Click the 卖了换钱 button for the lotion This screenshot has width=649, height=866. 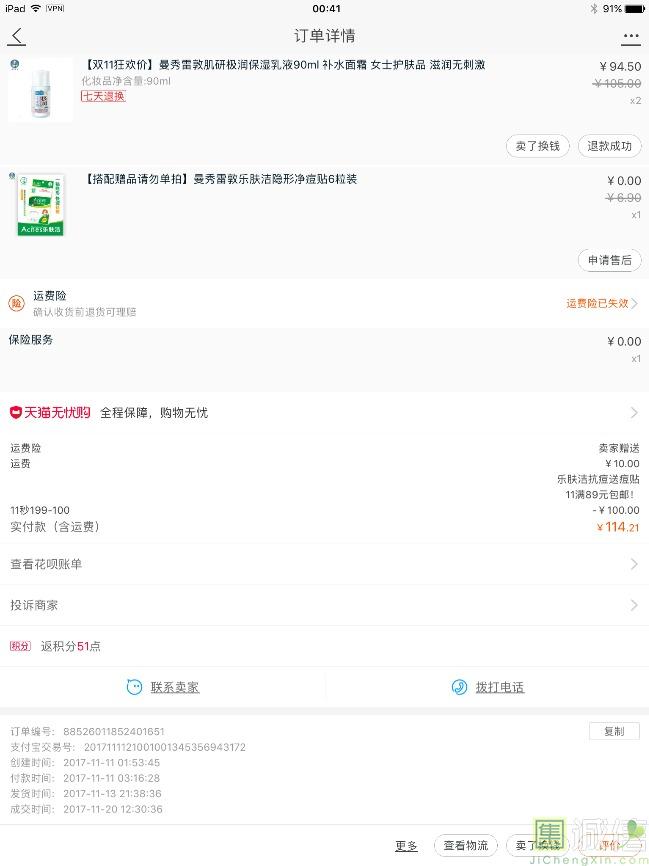pos(538,146)
